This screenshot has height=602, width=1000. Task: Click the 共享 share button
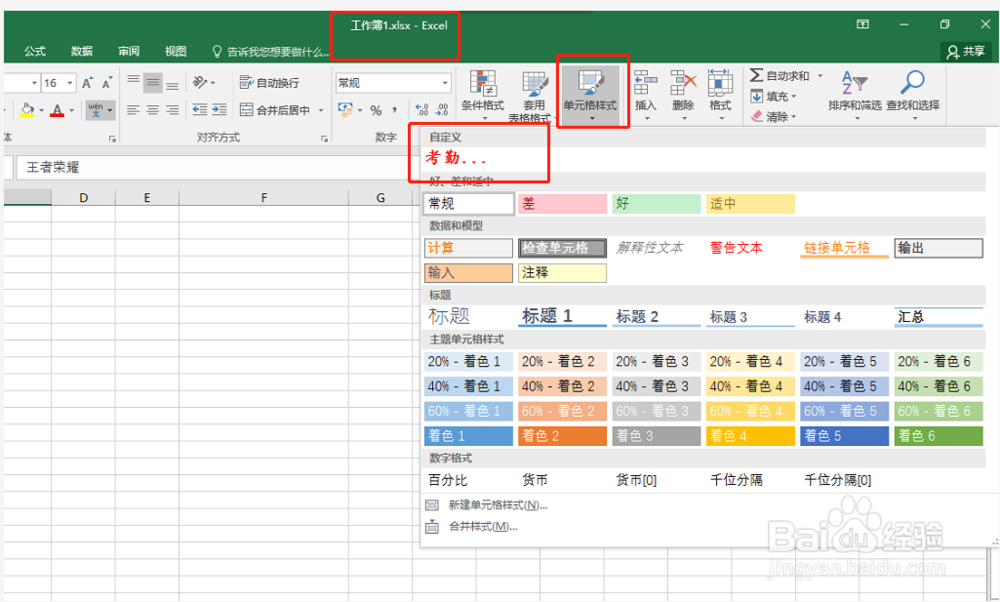click(966, 52)
